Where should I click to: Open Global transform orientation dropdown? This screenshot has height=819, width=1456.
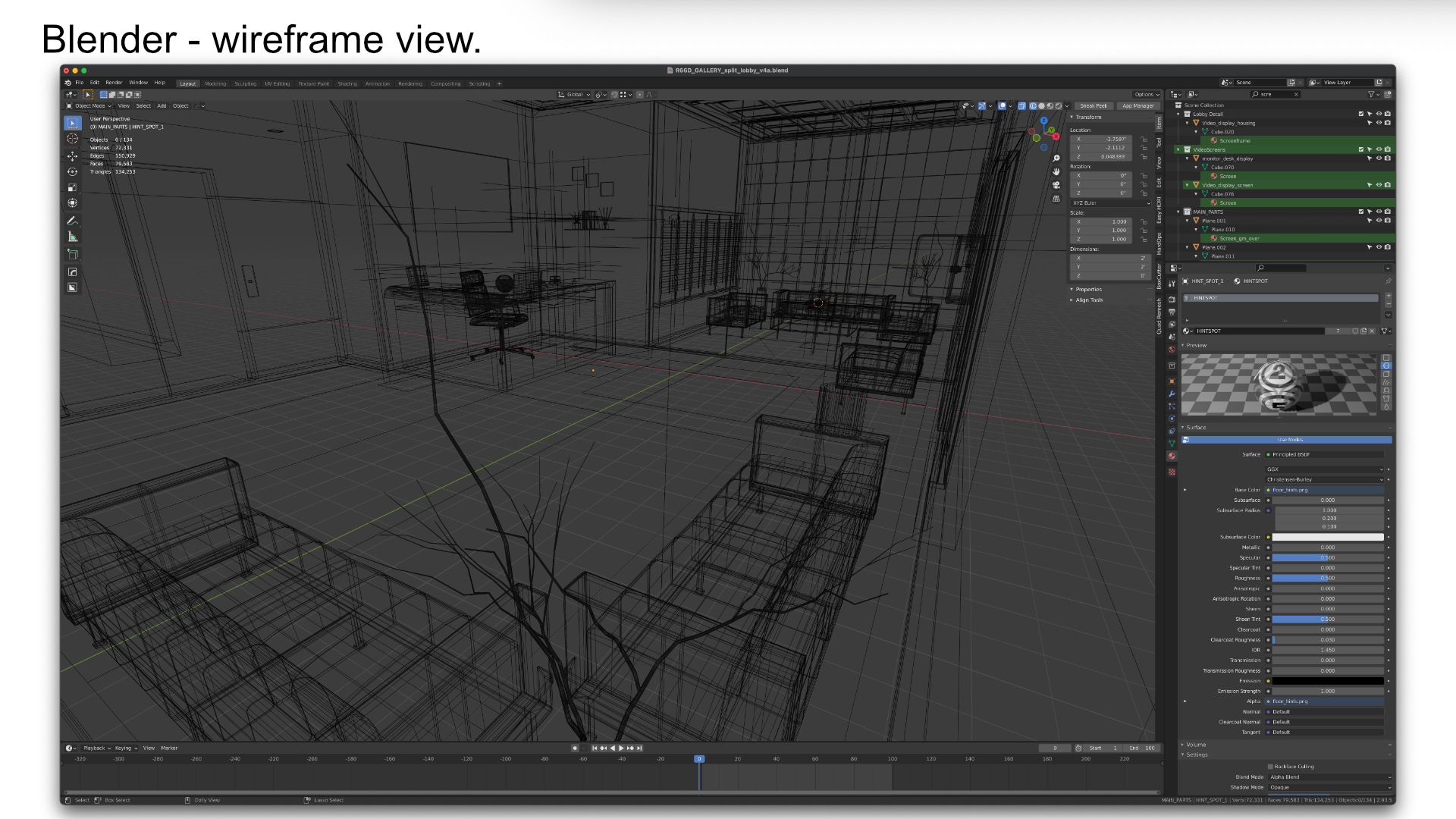pyautogui.click(x=574, y=95)
